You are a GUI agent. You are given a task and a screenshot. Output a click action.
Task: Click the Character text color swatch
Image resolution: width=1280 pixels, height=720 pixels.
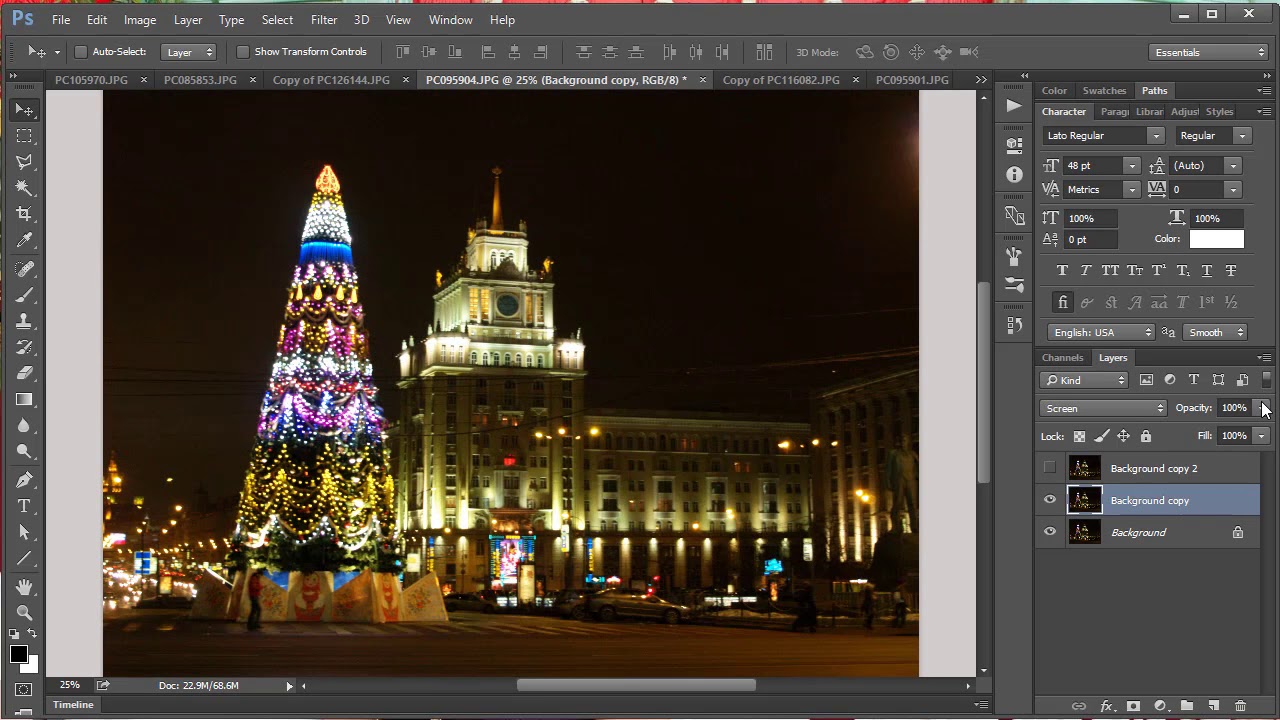click(1216, 239)
